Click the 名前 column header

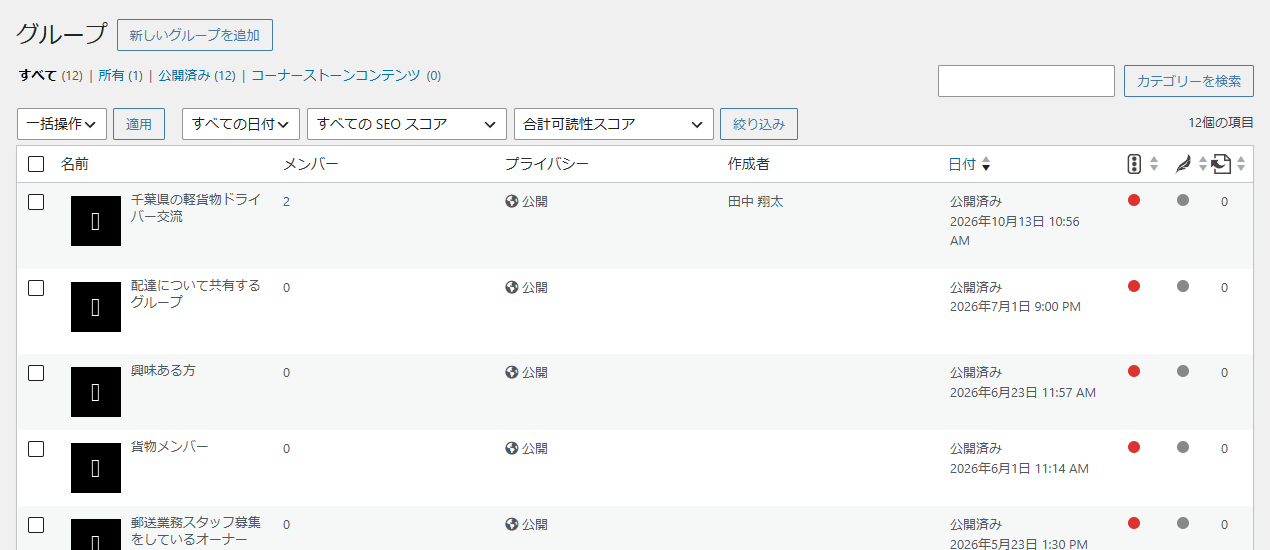pos(75,164)
